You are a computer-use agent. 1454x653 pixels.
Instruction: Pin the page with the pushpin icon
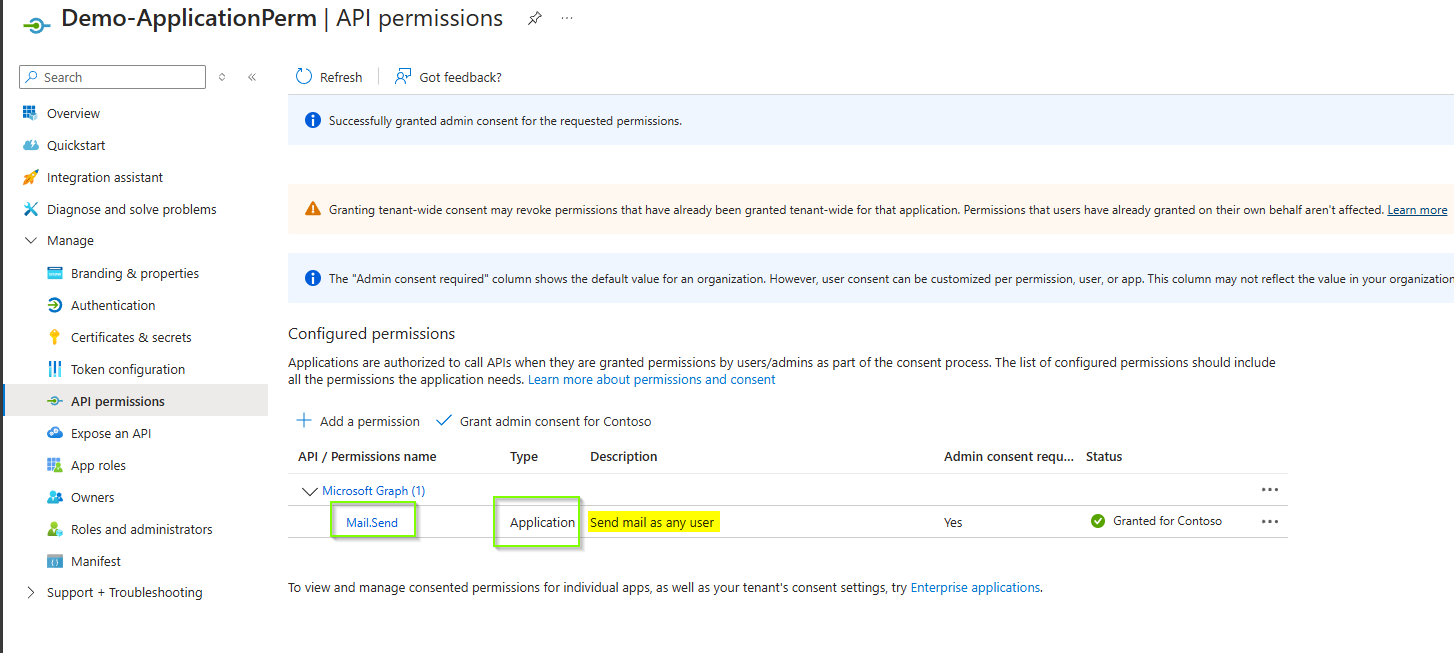coord(535,18)
